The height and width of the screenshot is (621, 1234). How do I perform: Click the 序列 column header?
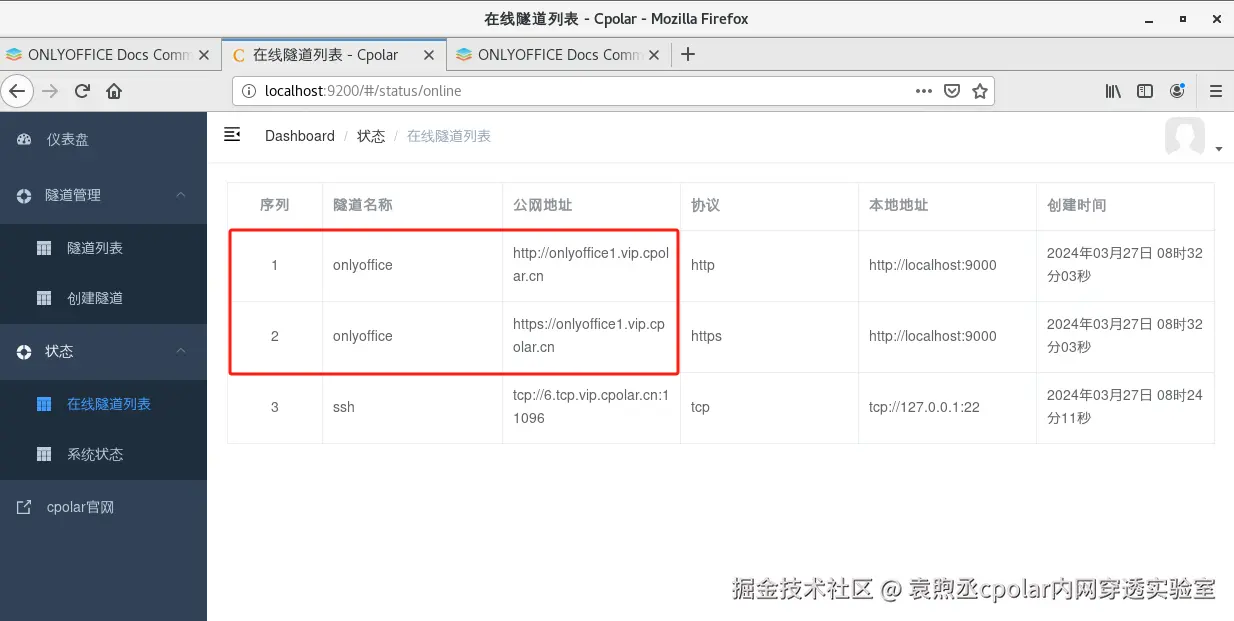[x=275, y=205]
